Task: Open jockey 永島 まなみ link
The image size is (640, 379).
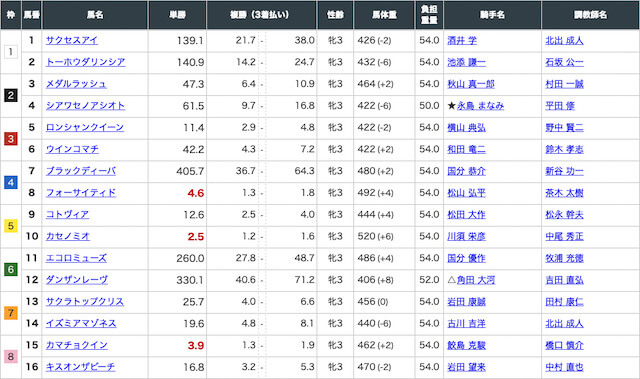Action: [x=480, y=106]
